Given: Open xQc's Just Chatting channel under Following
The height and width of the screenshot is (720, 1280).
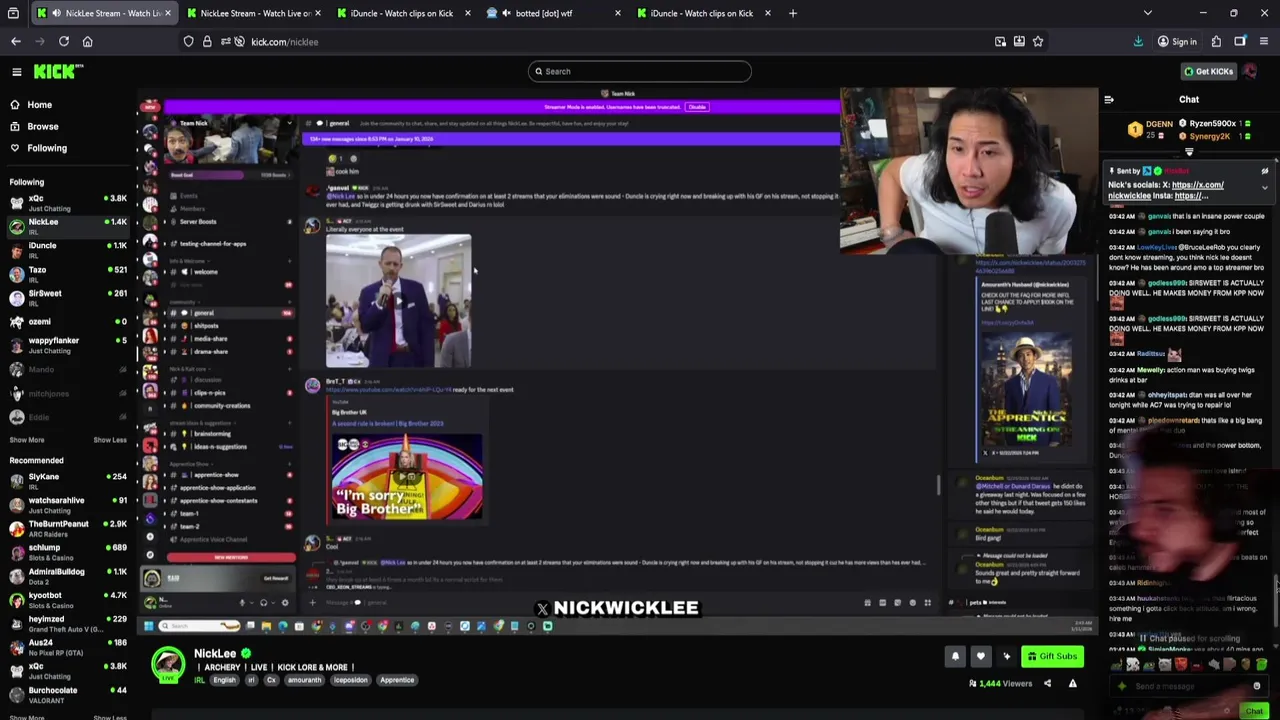Looking at the screenshot, I should 68,203.
